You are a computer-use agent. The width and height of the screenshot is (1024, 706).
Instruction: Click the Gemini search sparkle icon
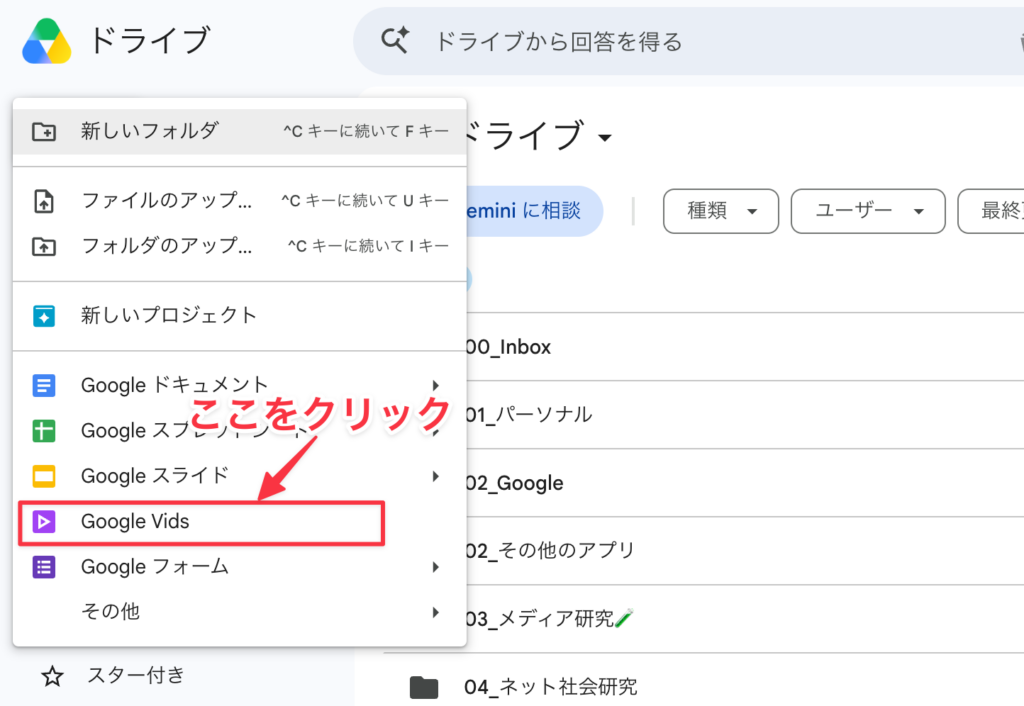point(395,40)
